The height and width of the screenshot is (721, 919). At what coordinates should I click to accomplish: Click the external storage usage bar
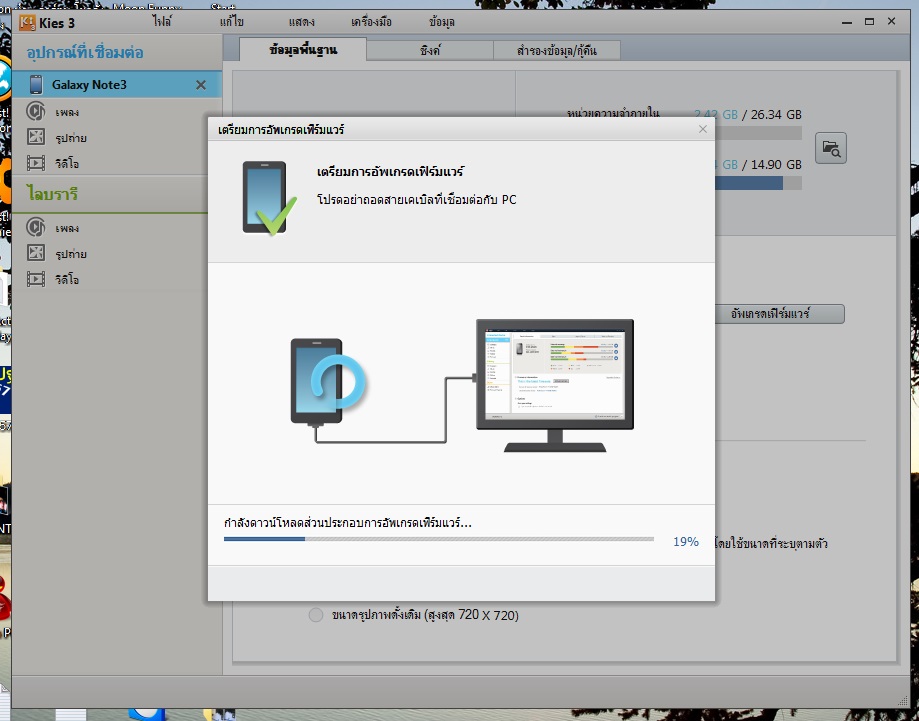point(758,183)
